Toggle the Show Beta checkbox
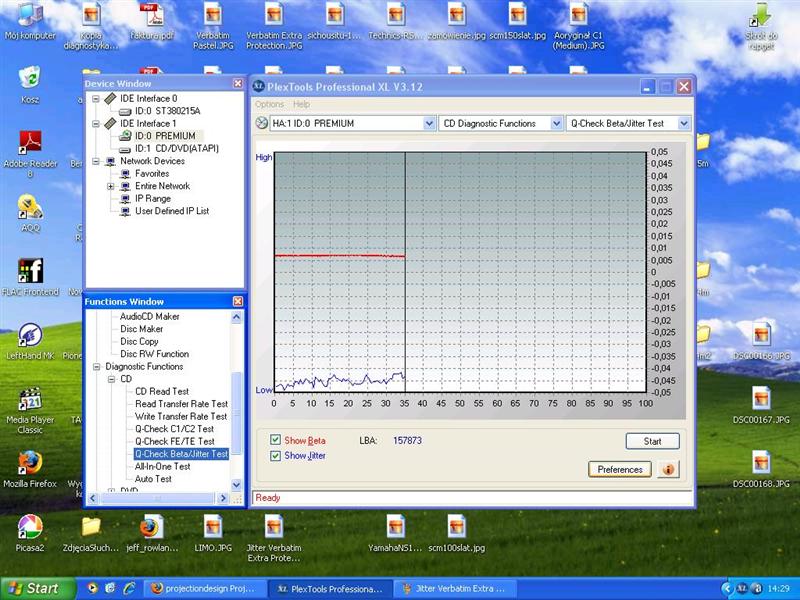Image resolution: width=800 pixels, height=600 pixels. tap(276, 440)
